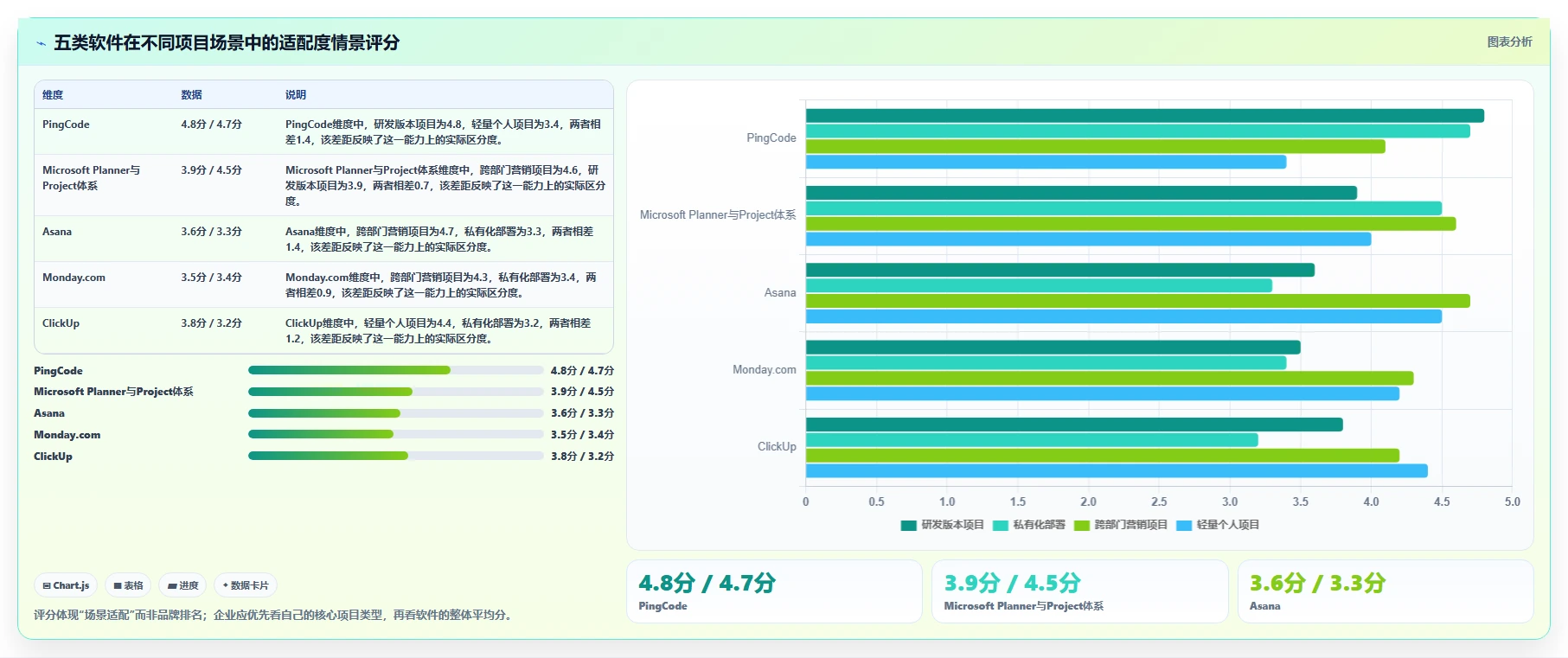This screenshot has width=1568, height=658.
Task: Click the 5.0 tick on the chart x-axis
Action: pos(1512,501)
